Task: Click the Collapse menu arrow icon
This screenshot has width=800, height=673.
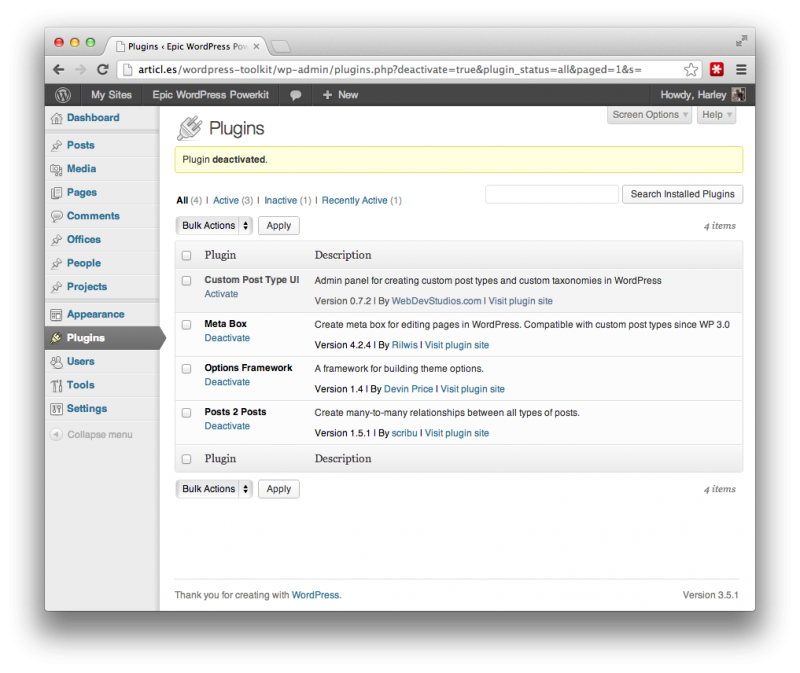Action: [x=56, y=435]
